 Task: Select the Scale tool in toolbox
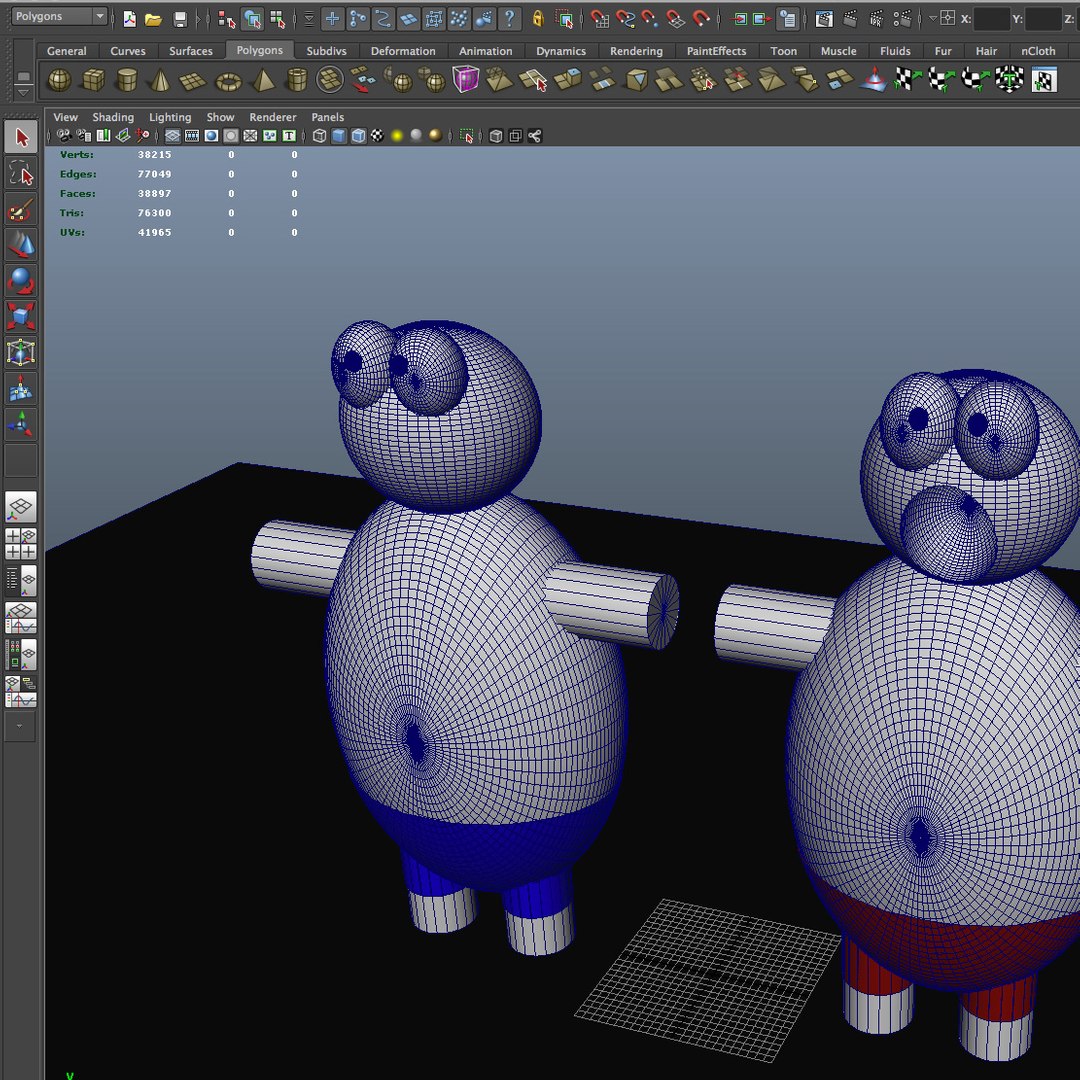pyautogui.click(x=21, y=316)
